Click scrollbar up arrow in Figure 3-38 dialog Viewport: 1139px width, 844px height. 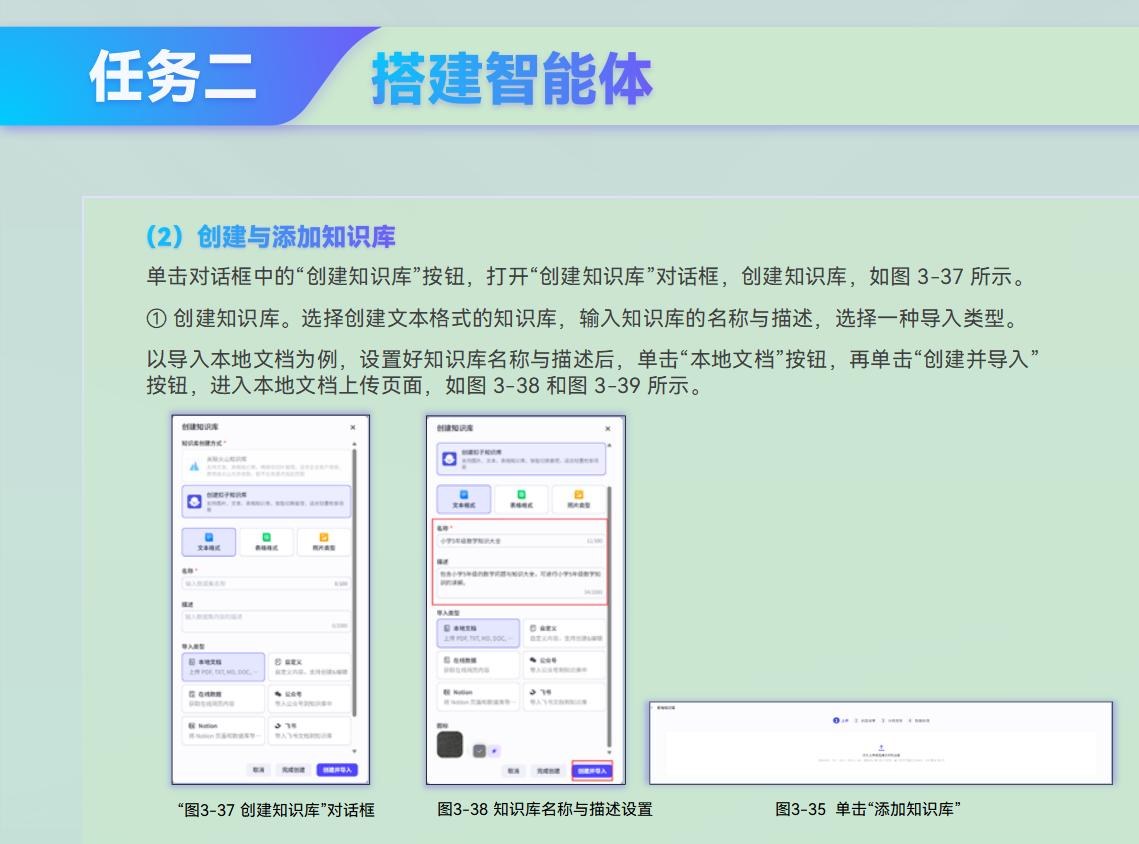(609, 445)
